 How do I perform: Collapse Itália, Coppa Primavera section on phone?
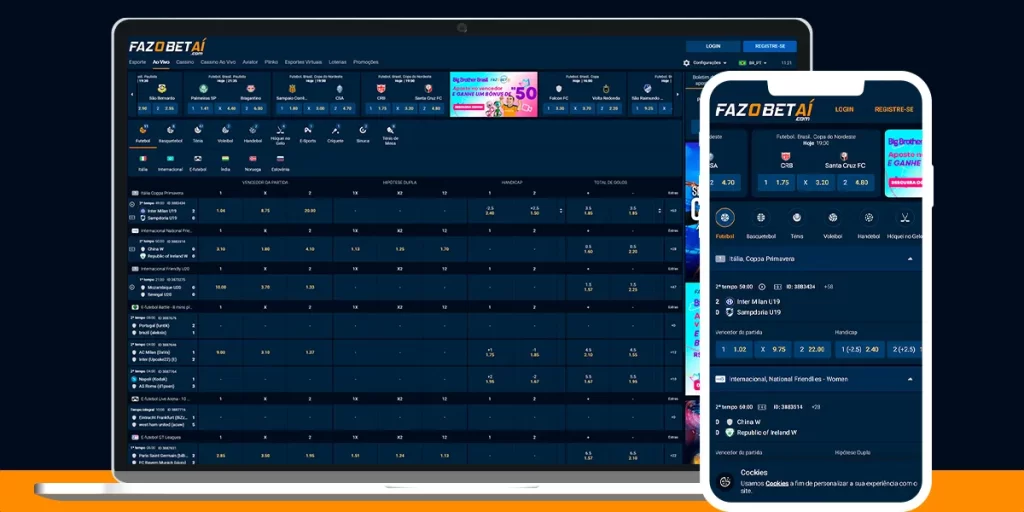(910, 259)
